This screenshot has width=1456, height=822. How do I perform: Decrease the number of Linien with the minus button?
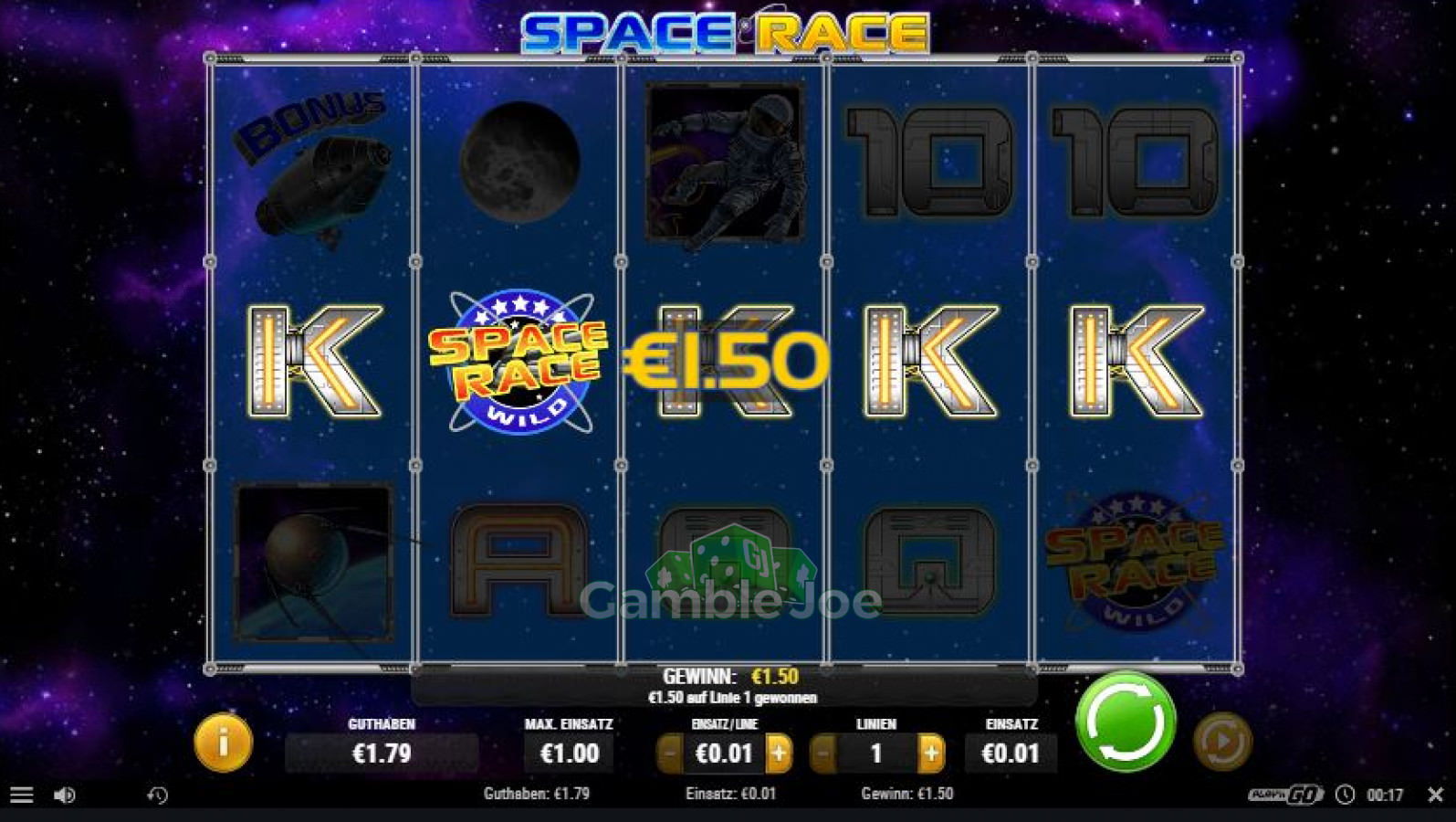tap(822, 753)
